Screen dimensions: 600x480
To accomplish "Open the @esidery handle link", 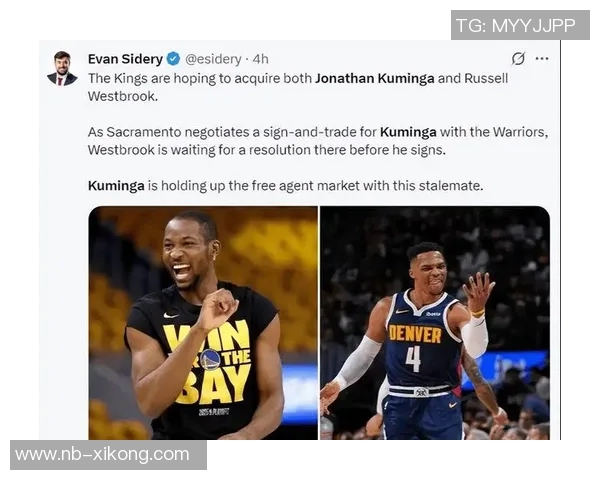I will [213, 59].
